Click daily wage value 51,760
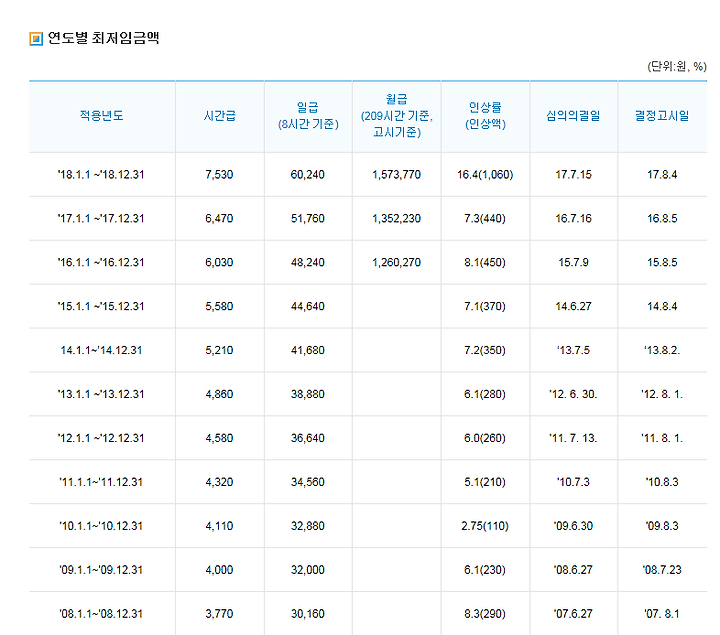 click(308, 219)
